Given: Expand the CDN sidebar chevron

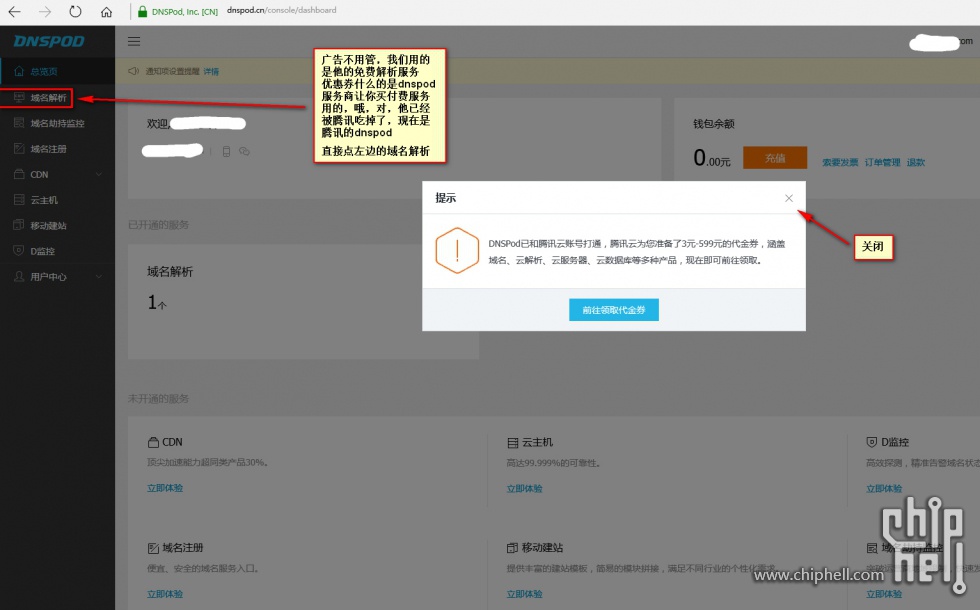Looking at the screenshot, I should click(99, 174).
